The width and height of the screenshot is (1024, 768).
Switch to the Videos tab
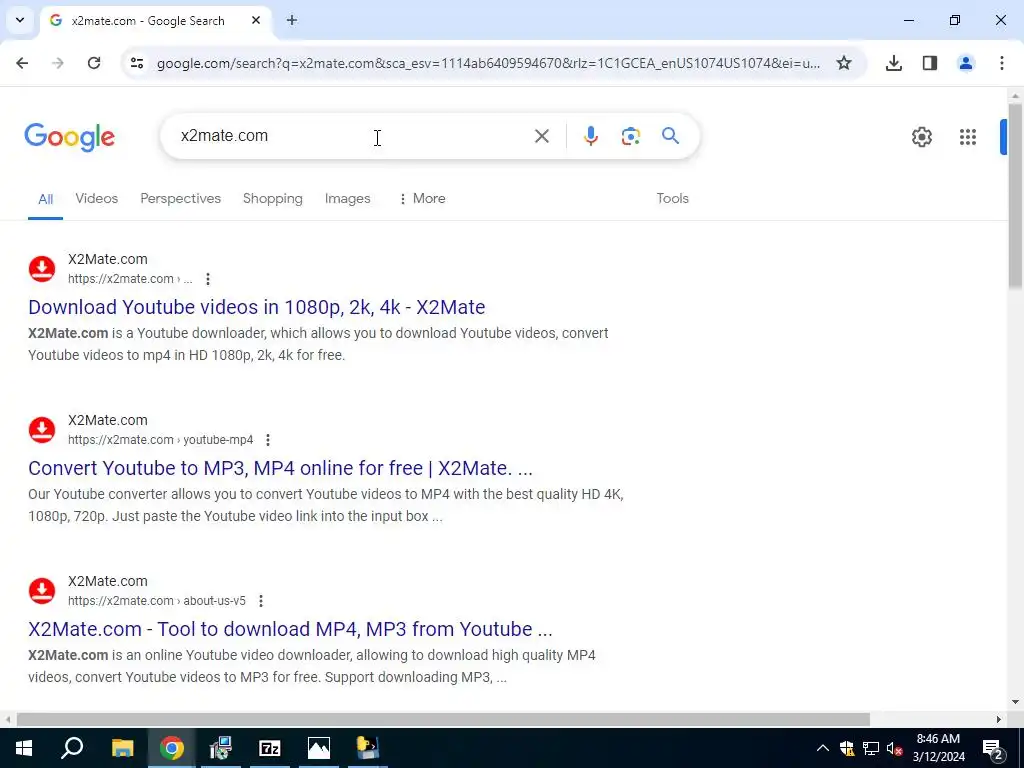click(97, 199)
